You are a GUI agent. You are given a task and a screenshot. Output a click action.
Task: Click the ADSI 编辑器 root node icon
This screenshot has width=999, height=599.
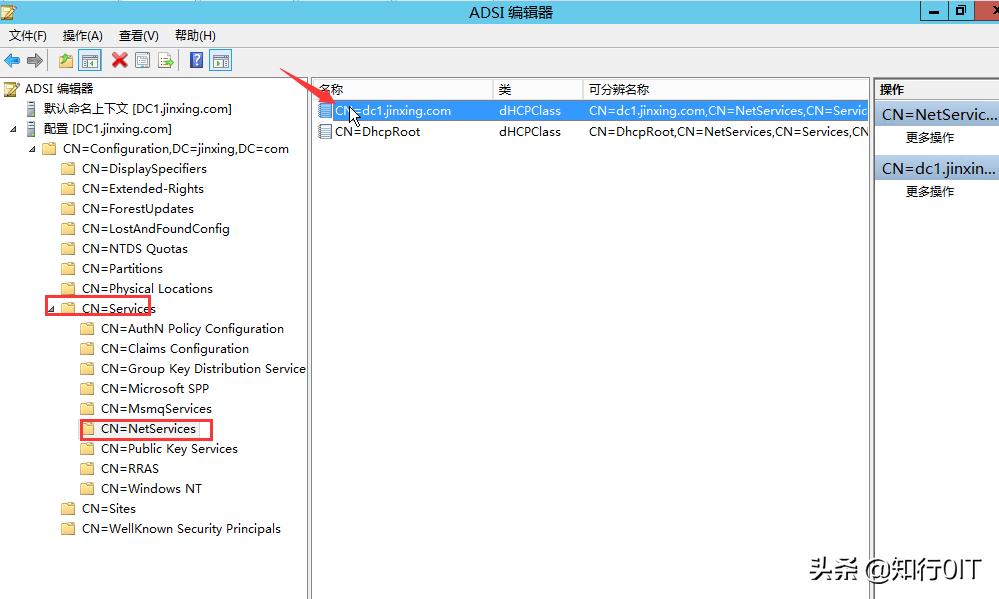point(11,89)
